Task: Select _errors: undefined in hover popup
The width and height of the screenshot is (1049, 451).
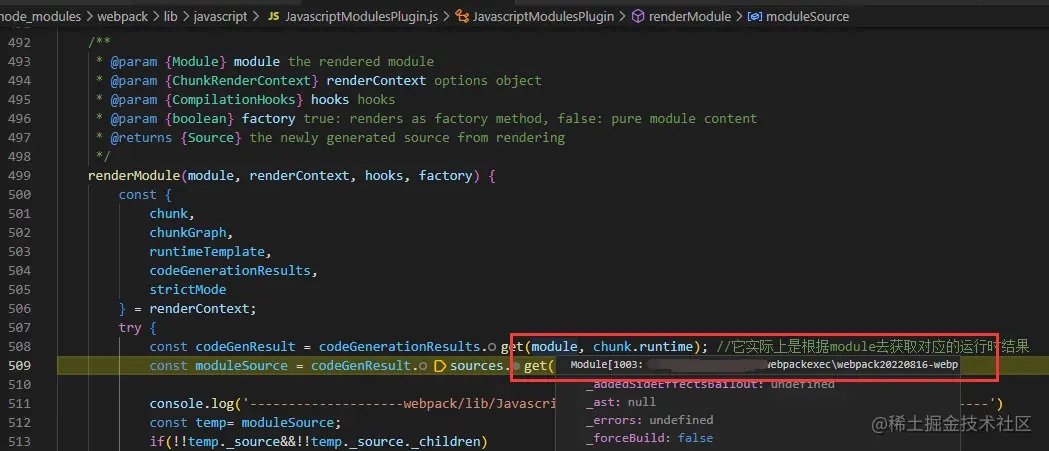Action: (x=649, y=420)
